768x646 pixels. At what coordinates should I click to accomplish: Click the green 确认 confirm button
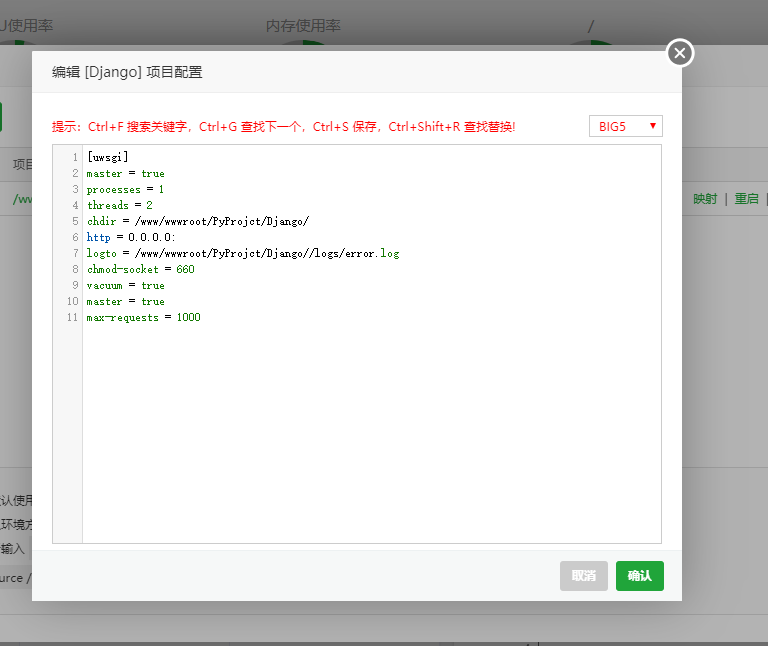640,575
